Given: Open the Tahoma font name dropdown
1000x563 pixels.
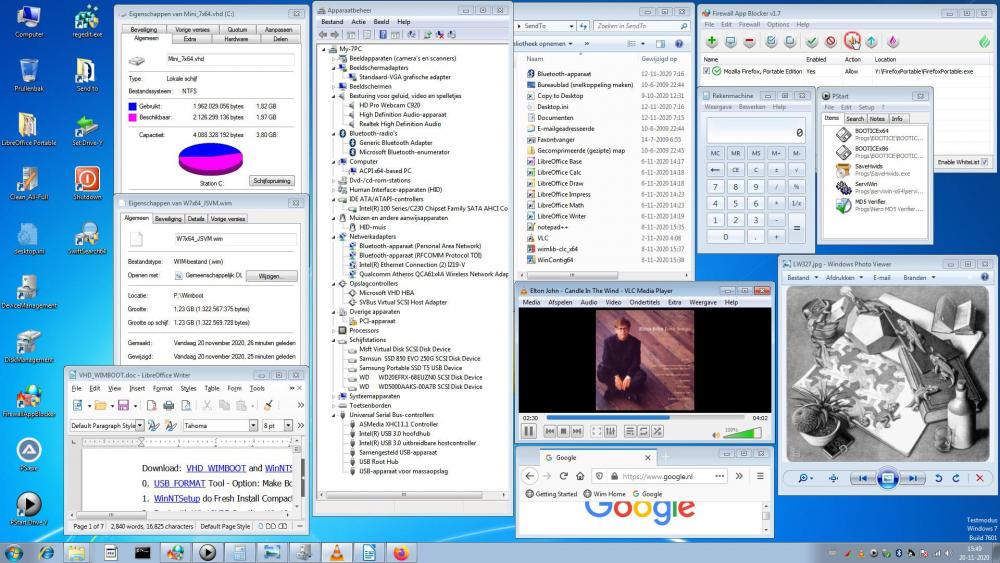Looking at the screenshot, I should [x=255, y=426].
